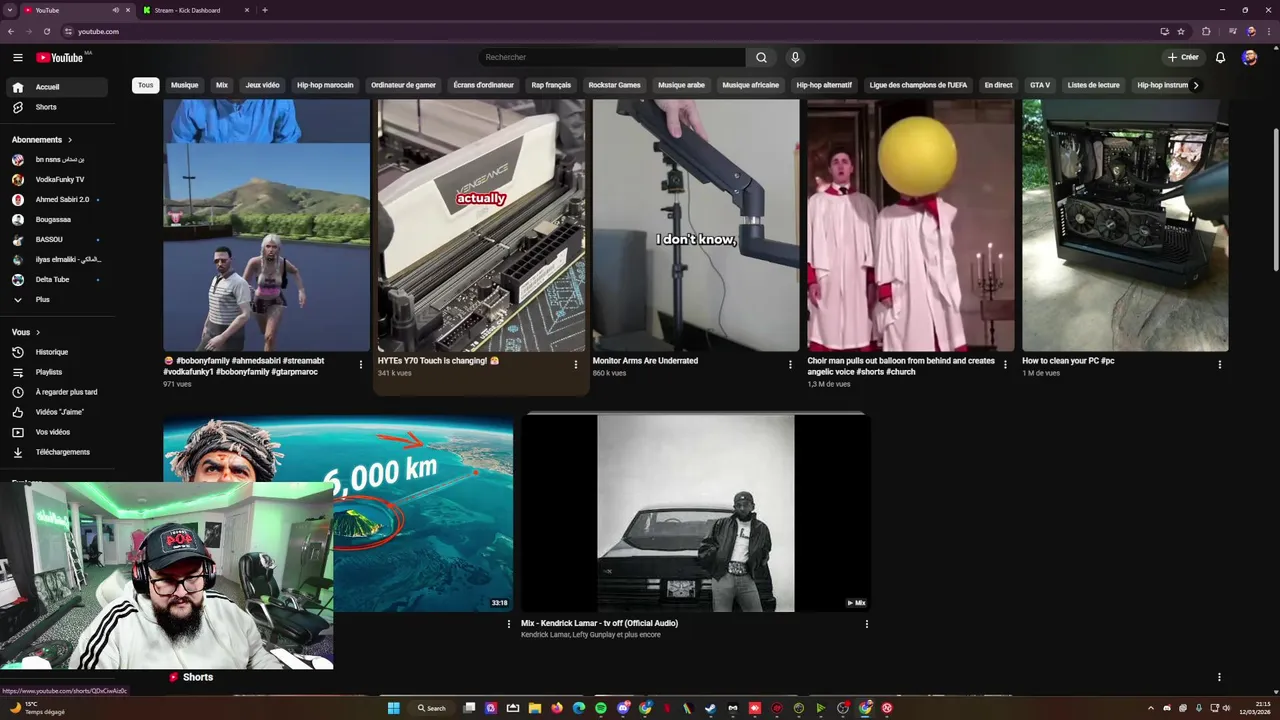
Task: Click the install app icon in address bar
Action: tap(1164, 31)
